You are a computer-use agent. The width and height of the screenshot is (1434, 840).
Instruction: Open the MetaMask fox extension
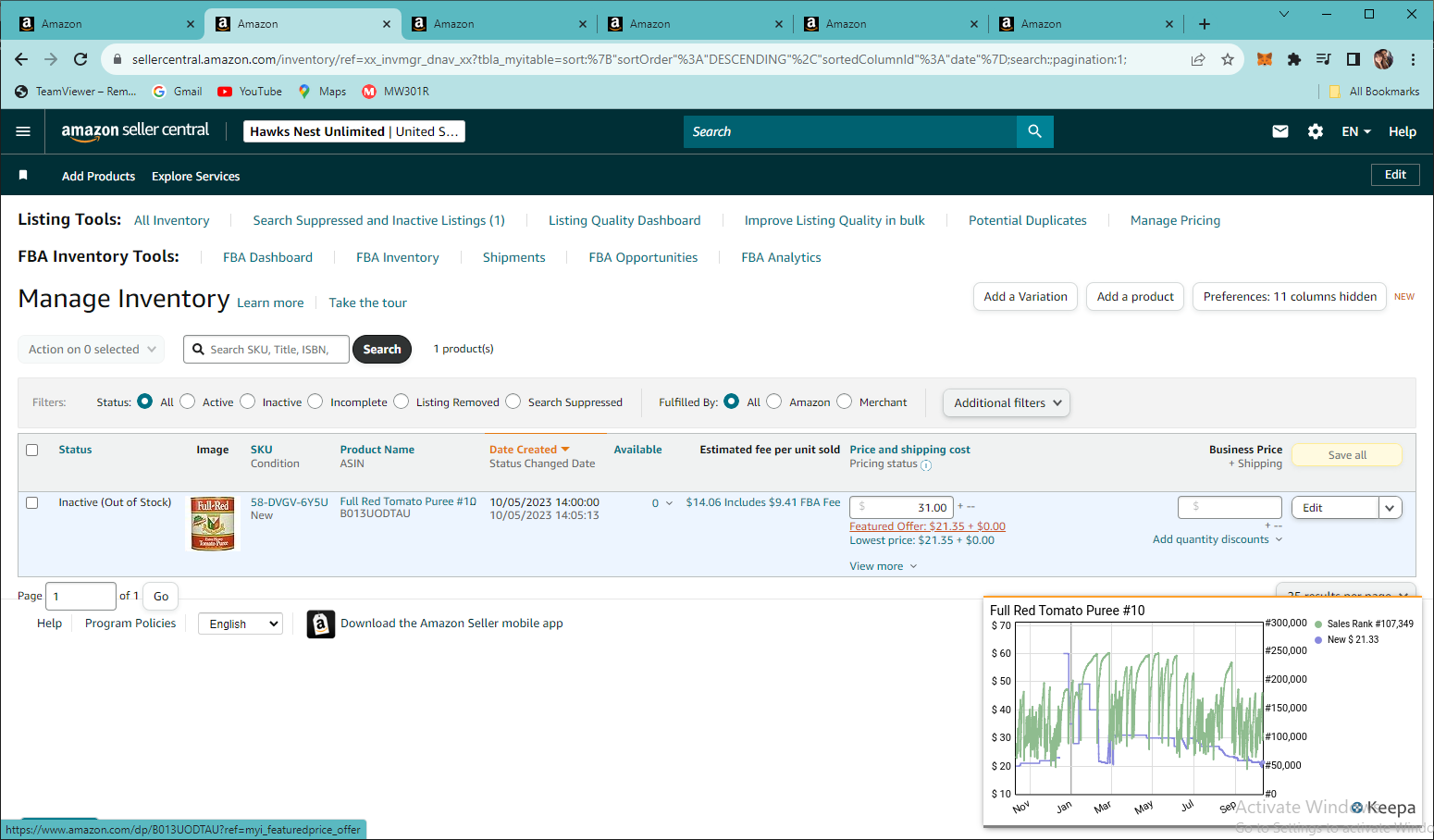click(x=1265, y=59)
